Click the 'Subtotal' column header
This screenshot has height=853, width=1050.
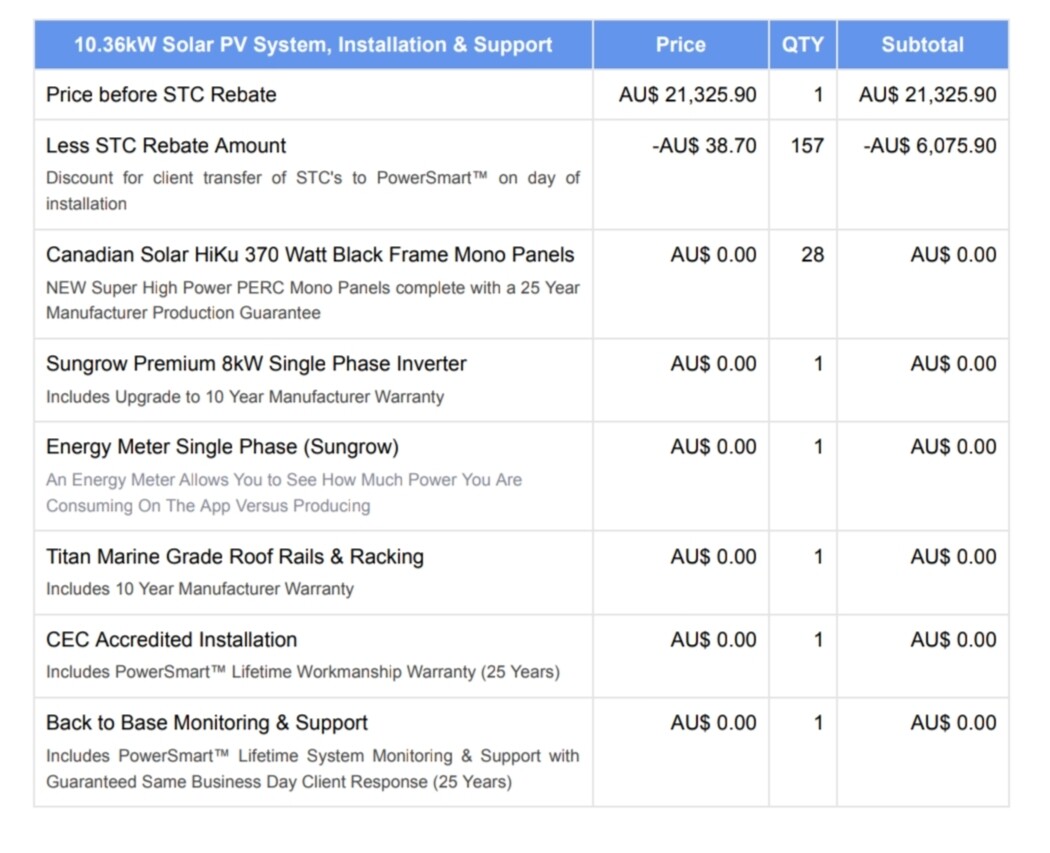pos(922,45)
